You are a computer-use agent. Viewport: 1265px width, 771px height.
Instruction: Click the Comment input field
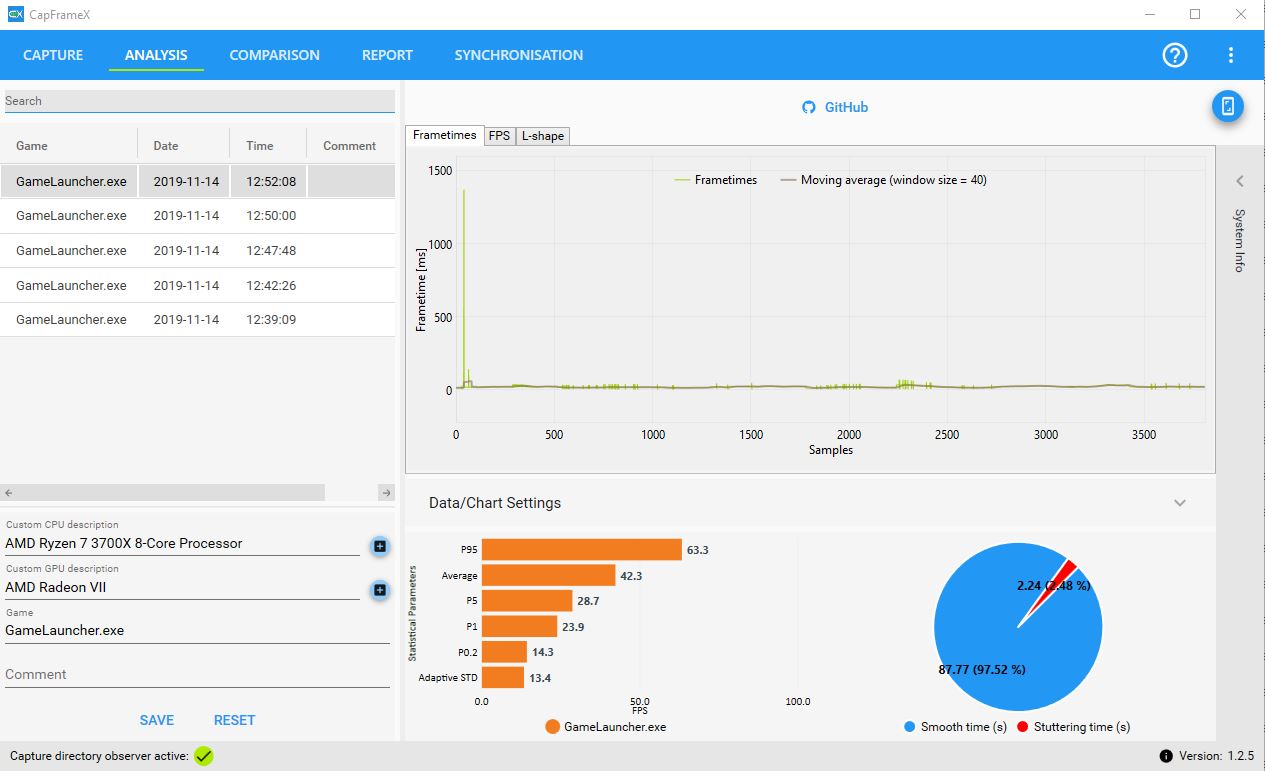click(x=197, y=675)
